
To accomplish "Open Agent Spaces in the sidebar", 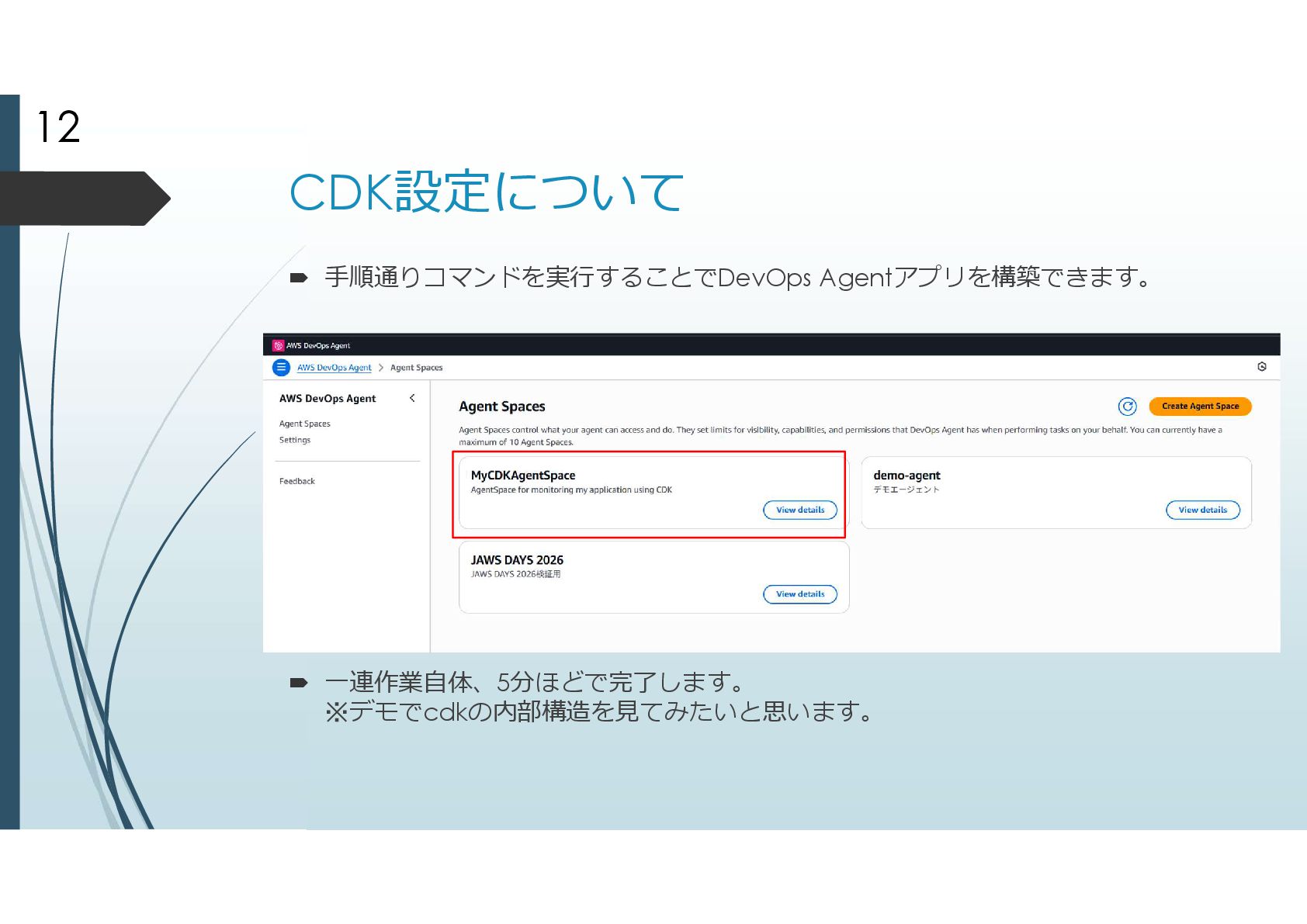I will [305, 424].
